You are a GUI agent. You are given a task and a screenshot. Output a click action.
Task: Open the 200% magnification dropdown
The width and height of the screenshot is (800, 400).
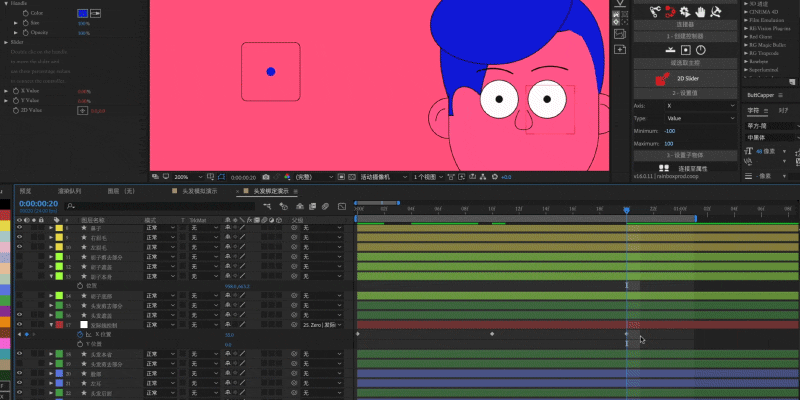pos(188,177)
